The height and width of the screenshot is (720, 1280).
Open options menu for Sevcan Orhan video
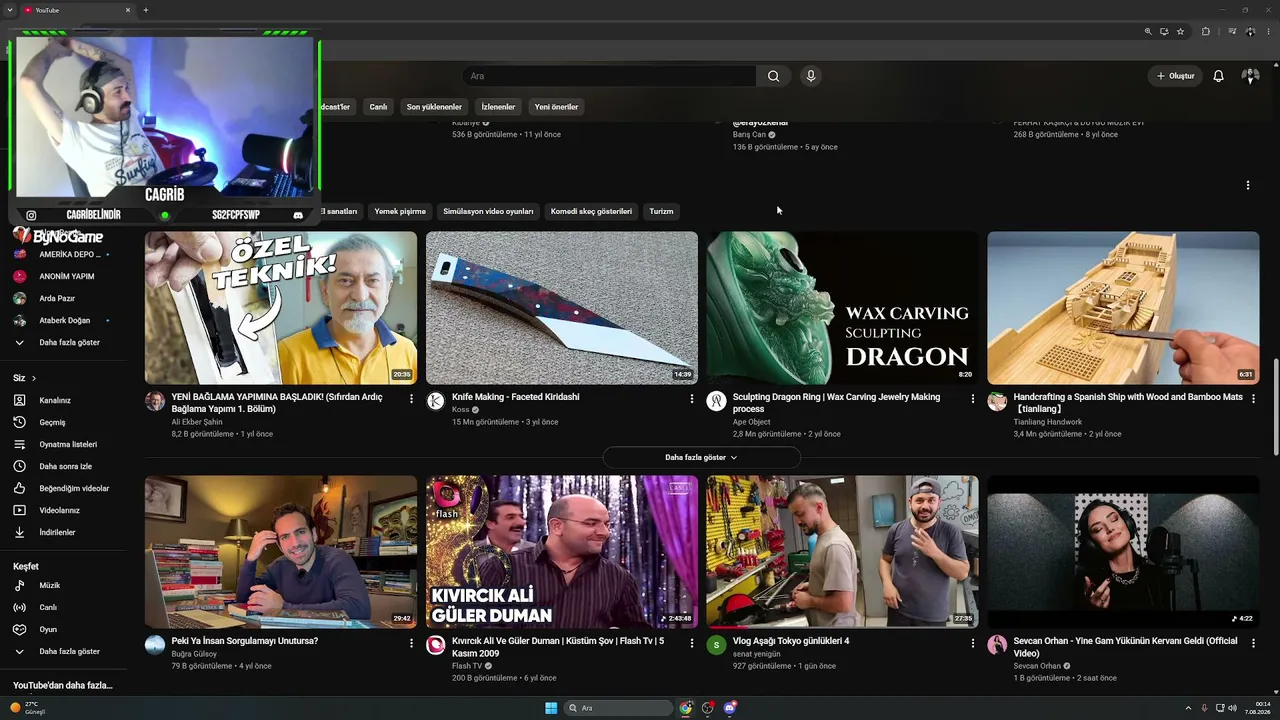pos(1253,642)
